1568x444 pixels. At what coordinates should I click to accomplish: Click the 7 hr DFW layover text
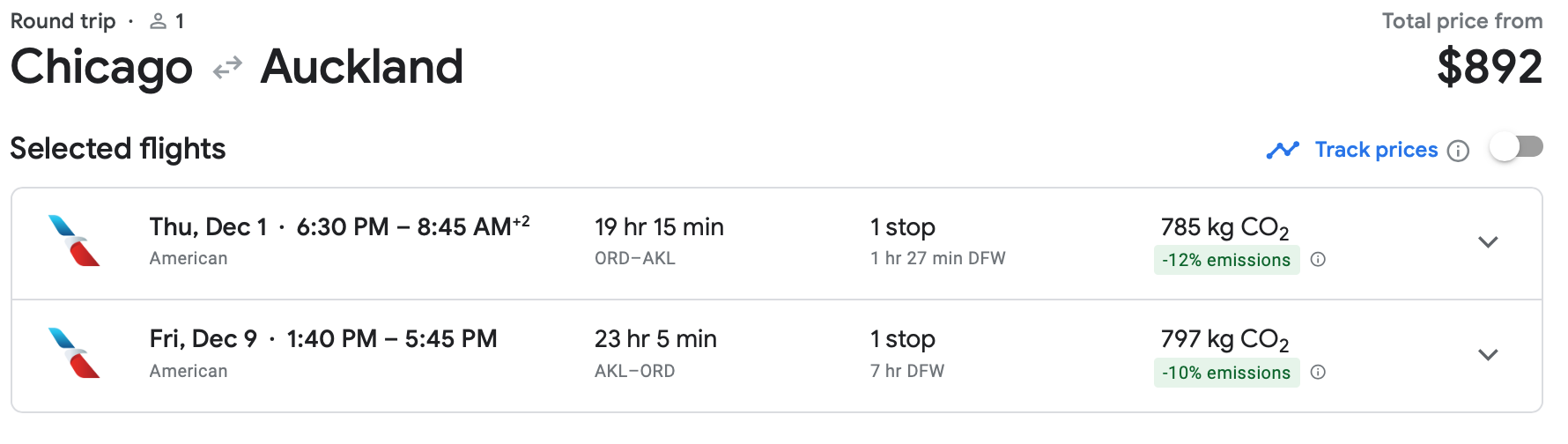[x=906, y=371]
